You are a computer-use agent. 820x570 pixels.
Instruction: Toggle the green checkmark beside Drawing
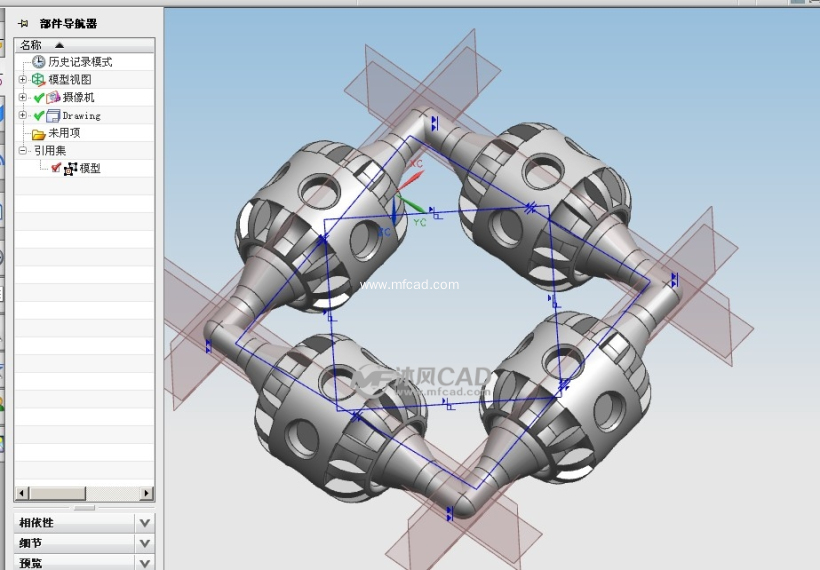(39, 116)
